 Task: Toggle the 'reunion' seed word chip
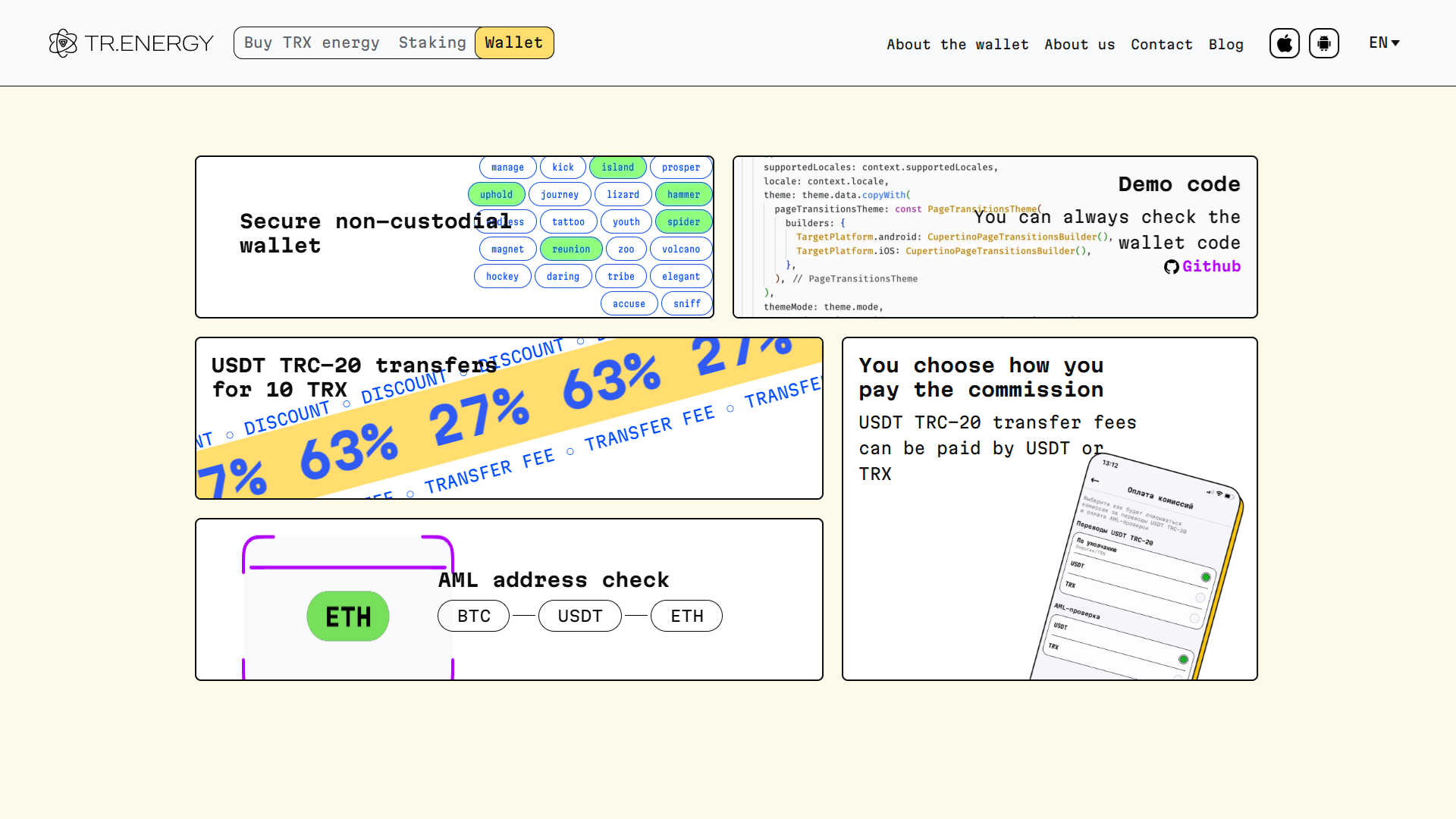click(x=571, y=249)
